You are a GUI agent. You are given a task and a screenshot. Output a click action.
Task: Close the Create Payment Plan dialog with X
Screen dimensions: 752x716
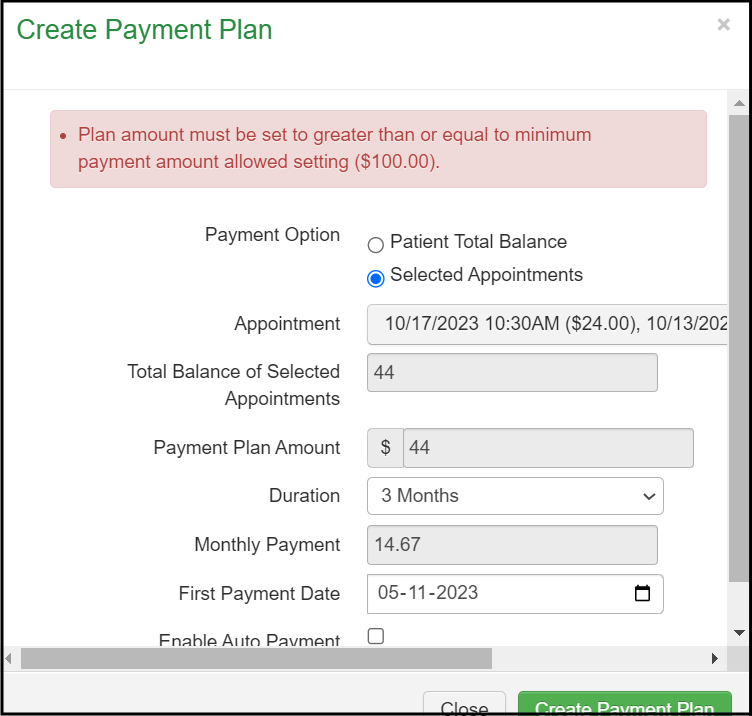coord(723,24)
